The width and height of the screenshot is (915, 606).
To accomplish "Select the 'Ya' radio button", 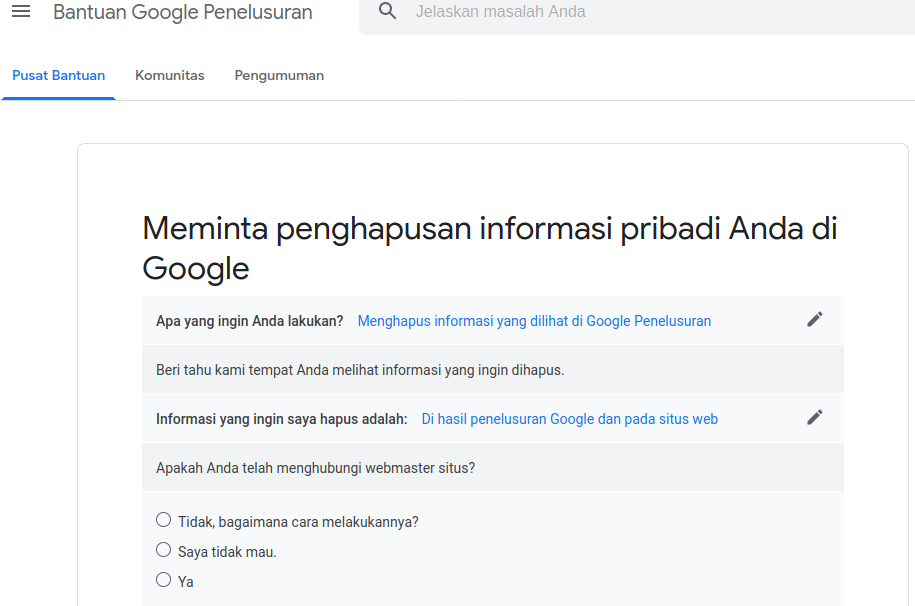I will (164, 580).
